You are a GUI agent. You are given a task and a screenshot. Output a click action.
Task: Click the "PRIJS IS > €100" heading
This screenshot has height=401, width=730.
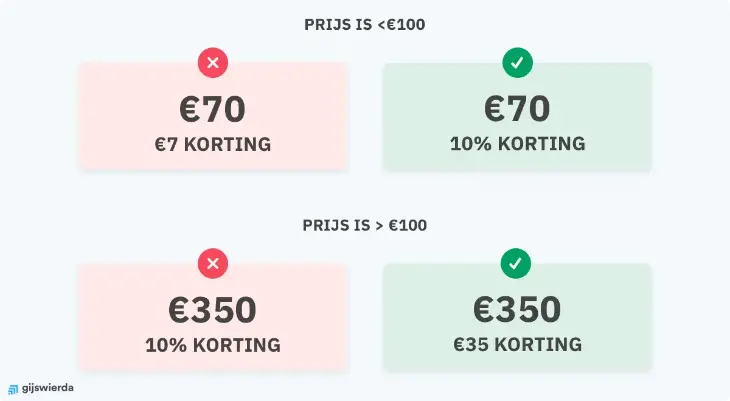364,225
